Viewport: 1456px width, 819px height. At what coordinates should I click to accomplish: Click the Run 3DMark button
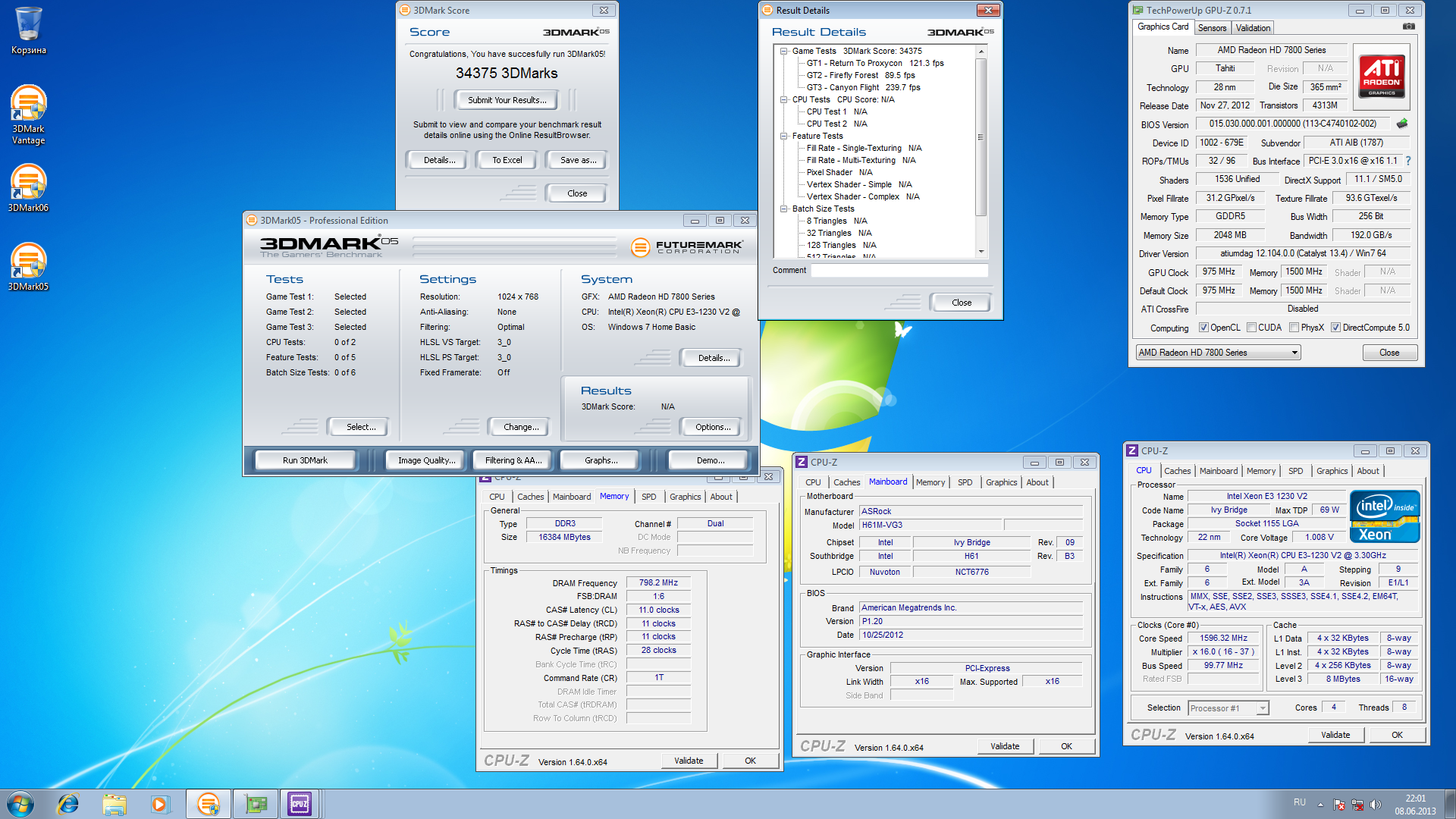(x=305, y=460)
